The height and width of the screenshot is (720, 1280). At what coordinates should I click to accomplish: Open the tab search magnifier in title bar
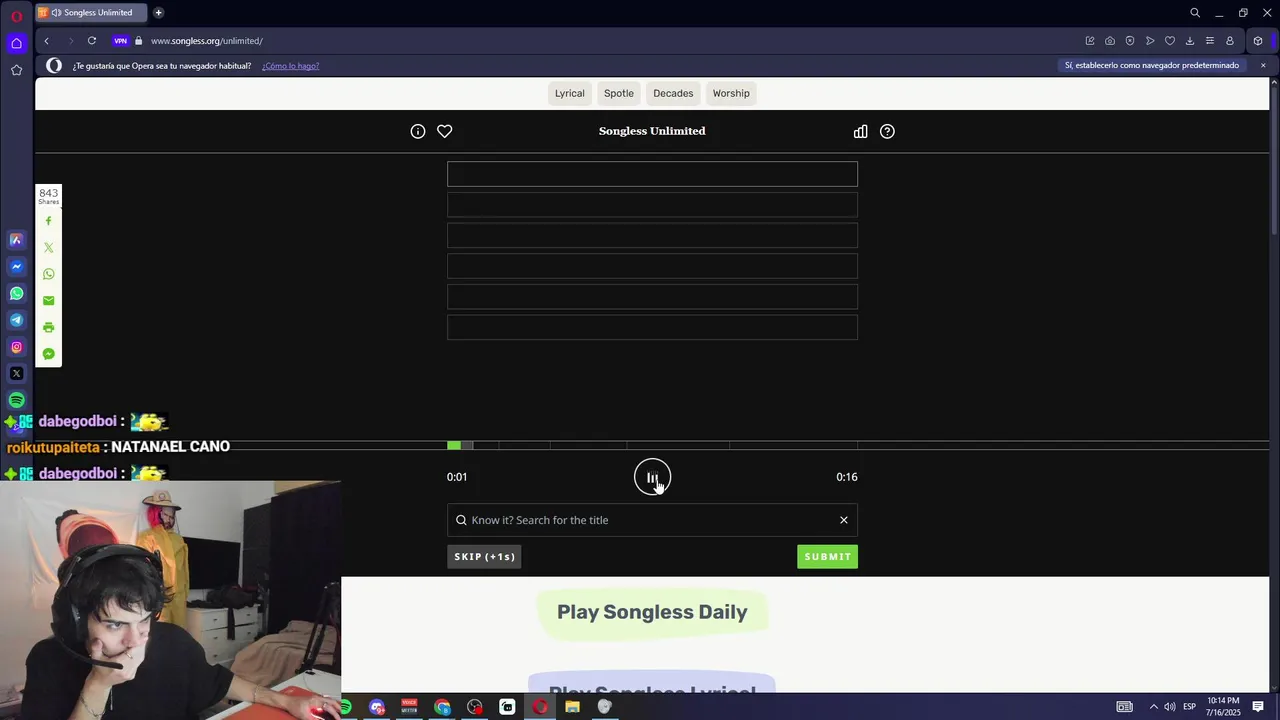point(1195,13)
